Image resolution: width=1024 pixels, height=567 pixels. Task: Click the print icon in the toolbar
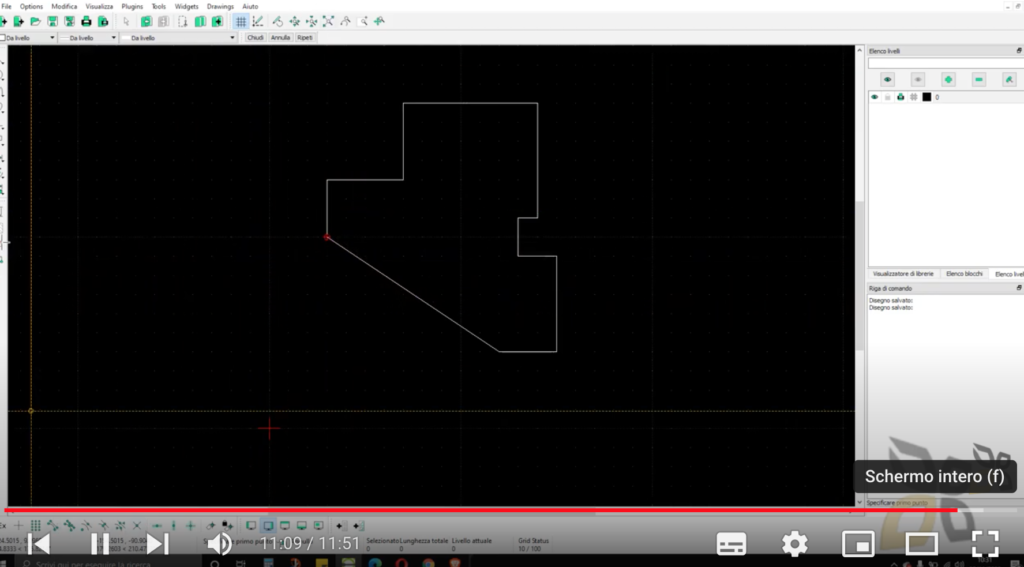(86, 22)
